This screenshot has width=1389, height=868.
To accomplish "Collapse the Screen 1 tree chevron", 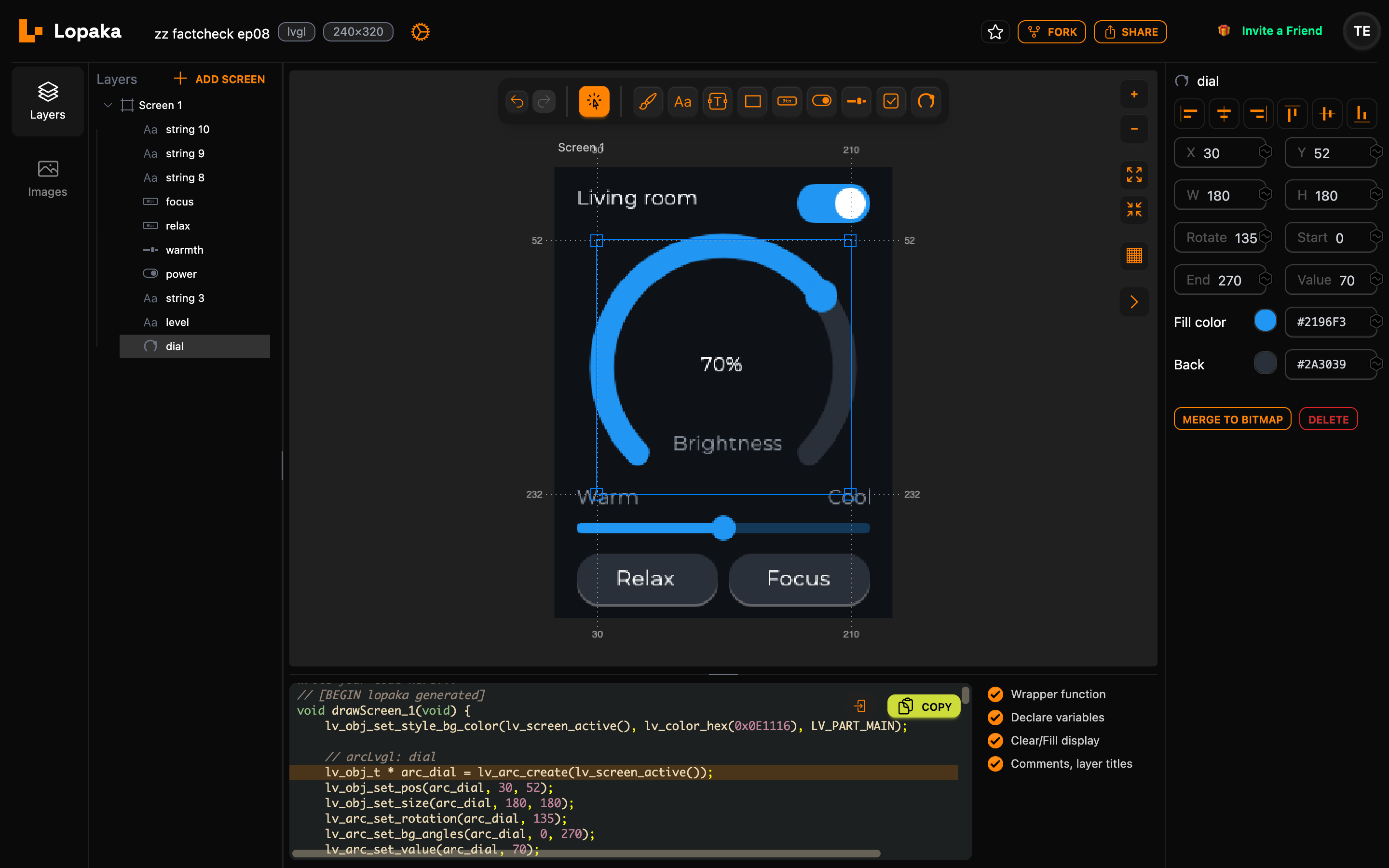I will 108,105.
